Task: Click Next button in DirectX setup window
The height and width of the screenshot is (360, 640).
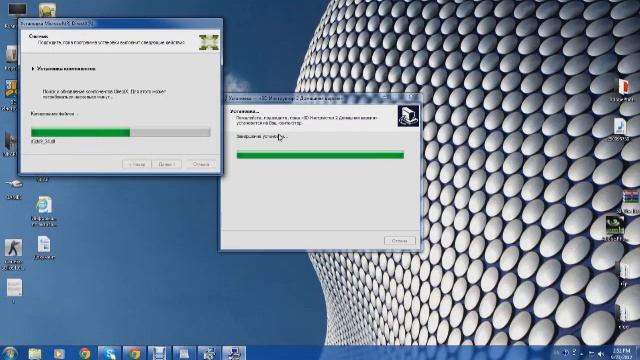Action: click(x=167, y=164)
